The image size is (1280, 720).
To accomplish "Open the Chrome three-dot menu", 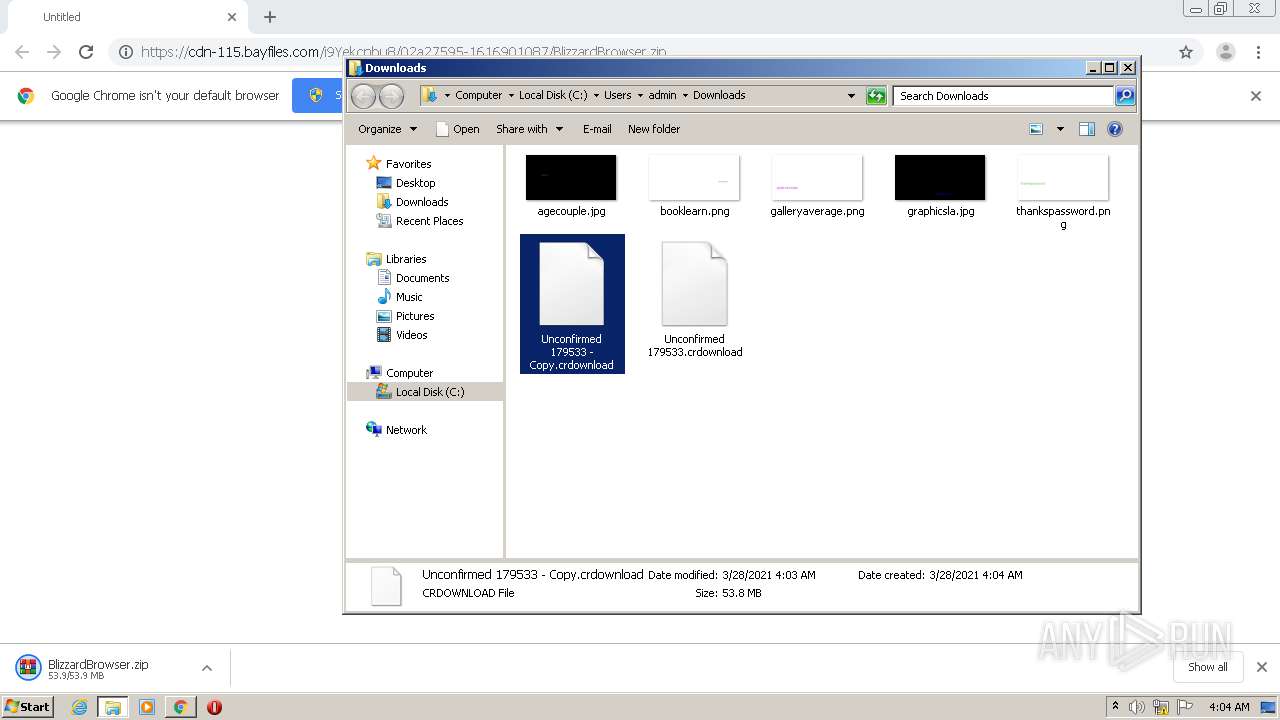I will pos(1259,52).
